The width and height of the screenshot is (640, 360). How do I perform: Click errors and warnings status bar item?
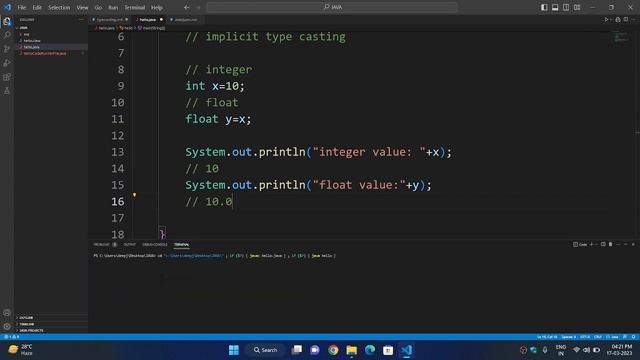[11, 337]
